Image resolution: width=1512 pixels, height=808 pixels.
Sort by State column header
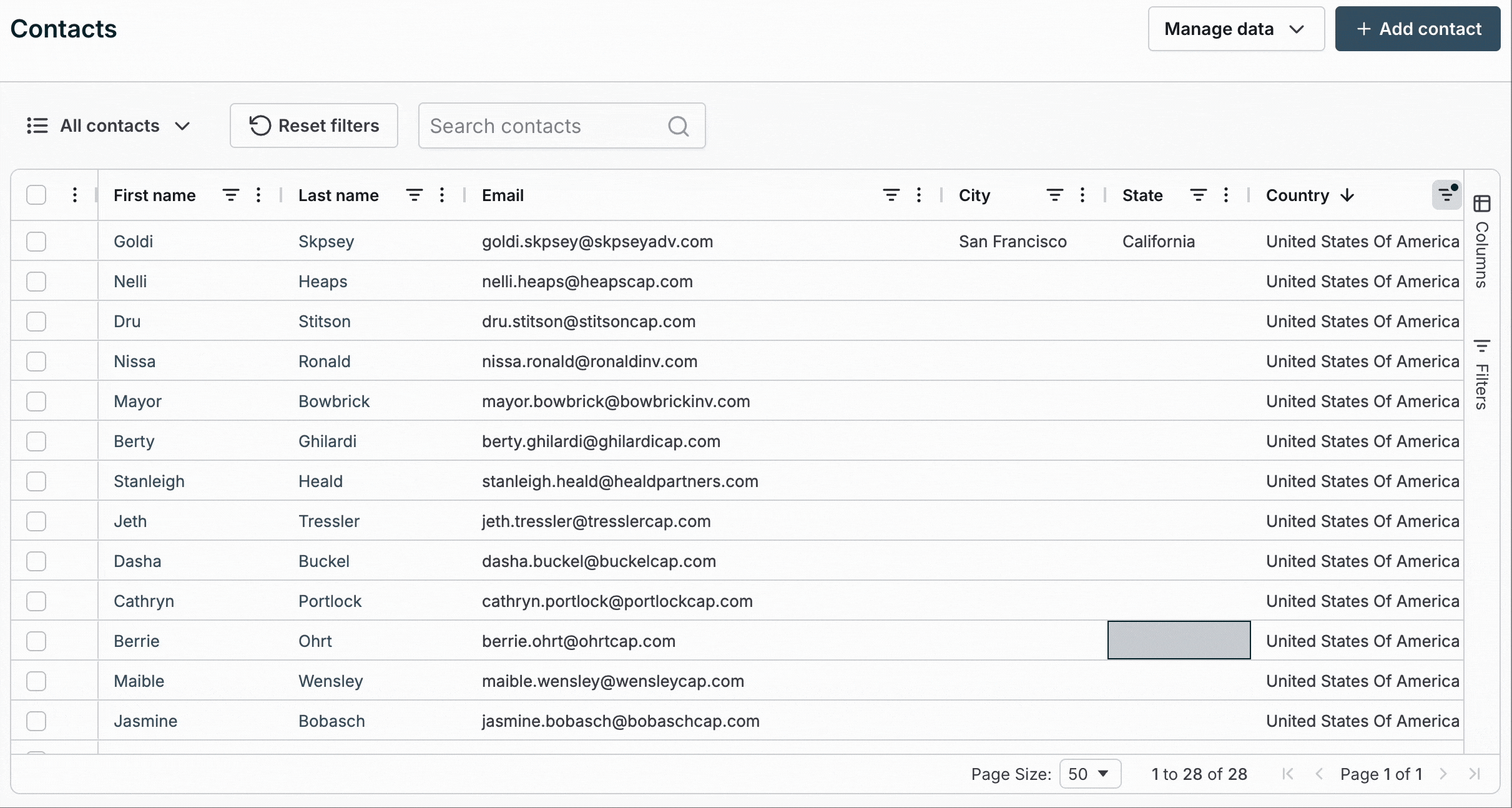[x=1142, y=195]
